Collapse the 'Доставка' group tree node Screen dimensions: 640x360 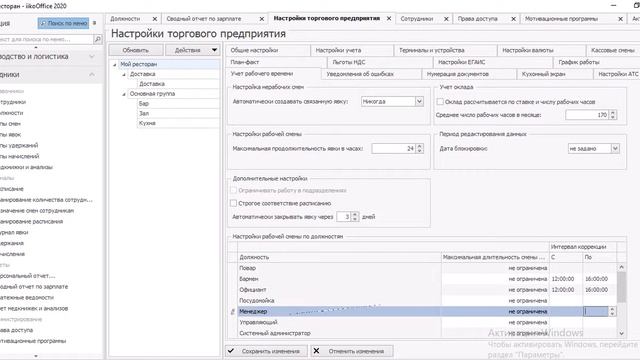coord(124,74)
